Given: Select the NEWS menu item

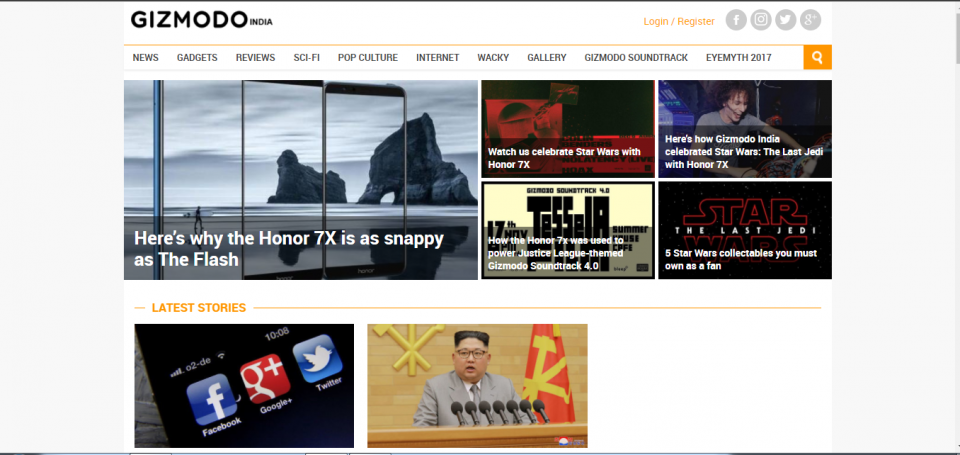Looking at the screenshot, I should pyautogui.click(x=145, y=58).
